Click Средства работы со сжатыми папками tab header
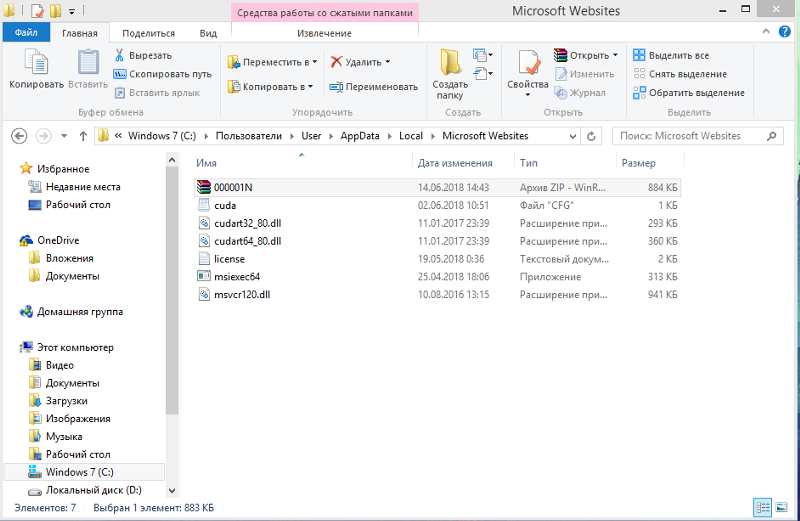The height and width of the screenshot is (521, 800). pos(324,13)
